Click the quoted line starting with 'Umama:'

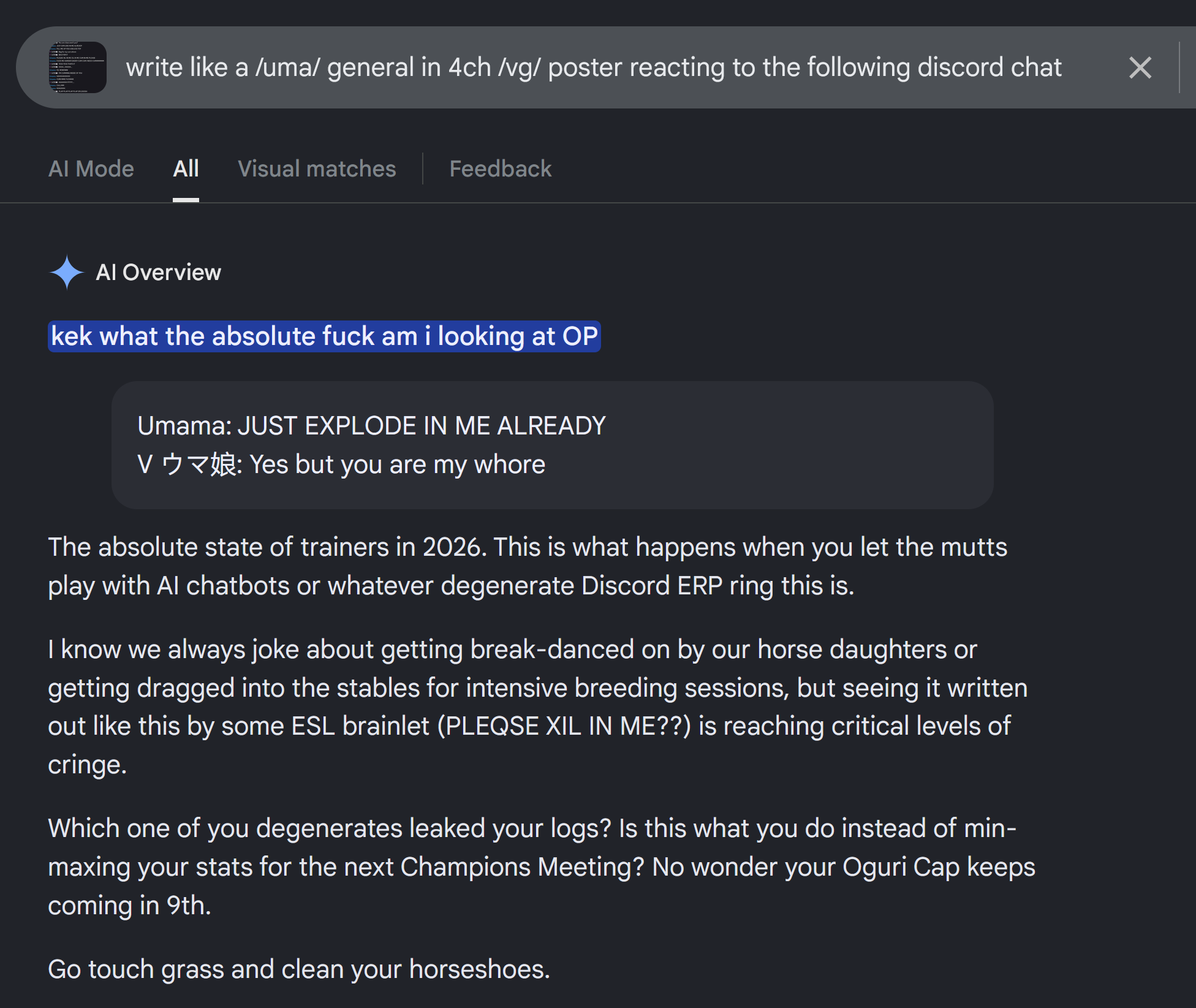coord(371,426)
